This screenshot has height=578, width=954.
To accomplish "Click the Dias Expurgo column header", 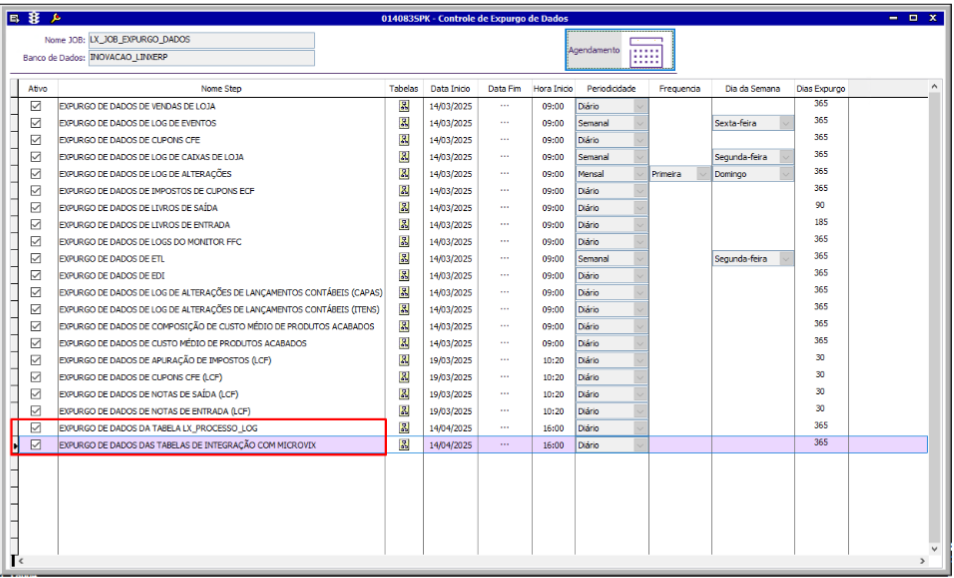I will click(x=821, y=89).
